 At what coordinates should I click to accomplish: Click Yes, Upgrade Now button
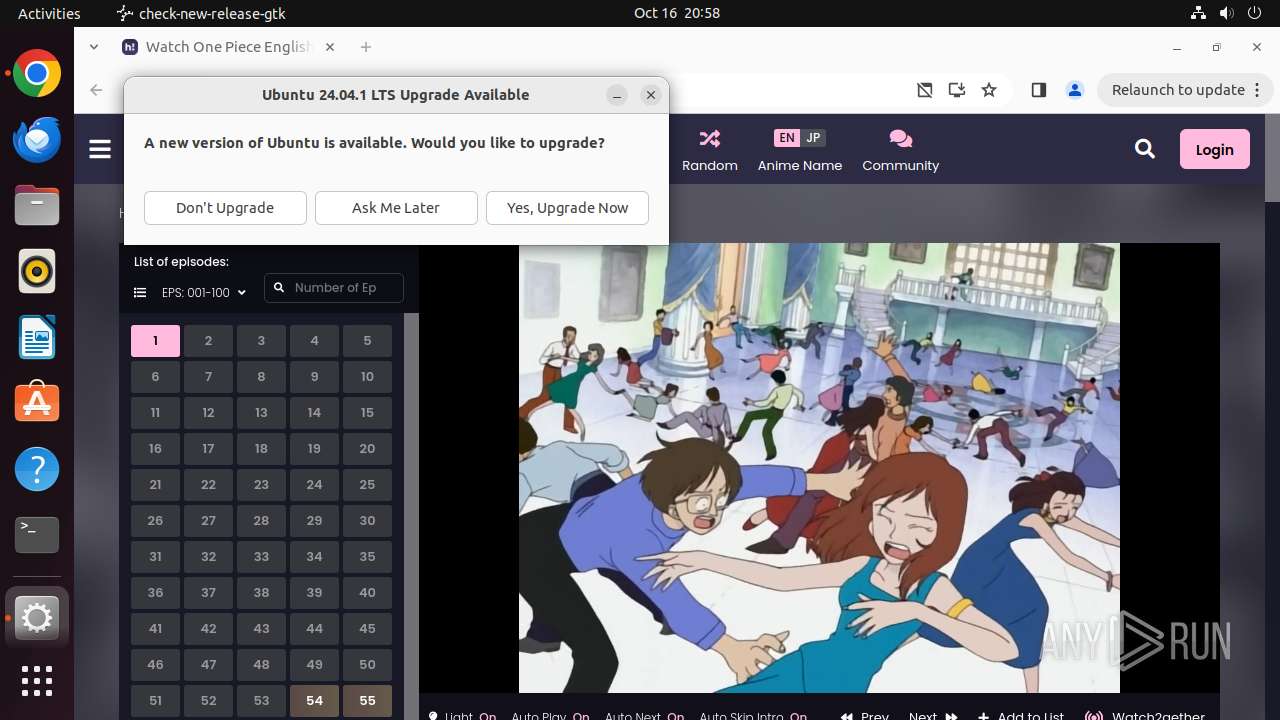click(567, 208)
